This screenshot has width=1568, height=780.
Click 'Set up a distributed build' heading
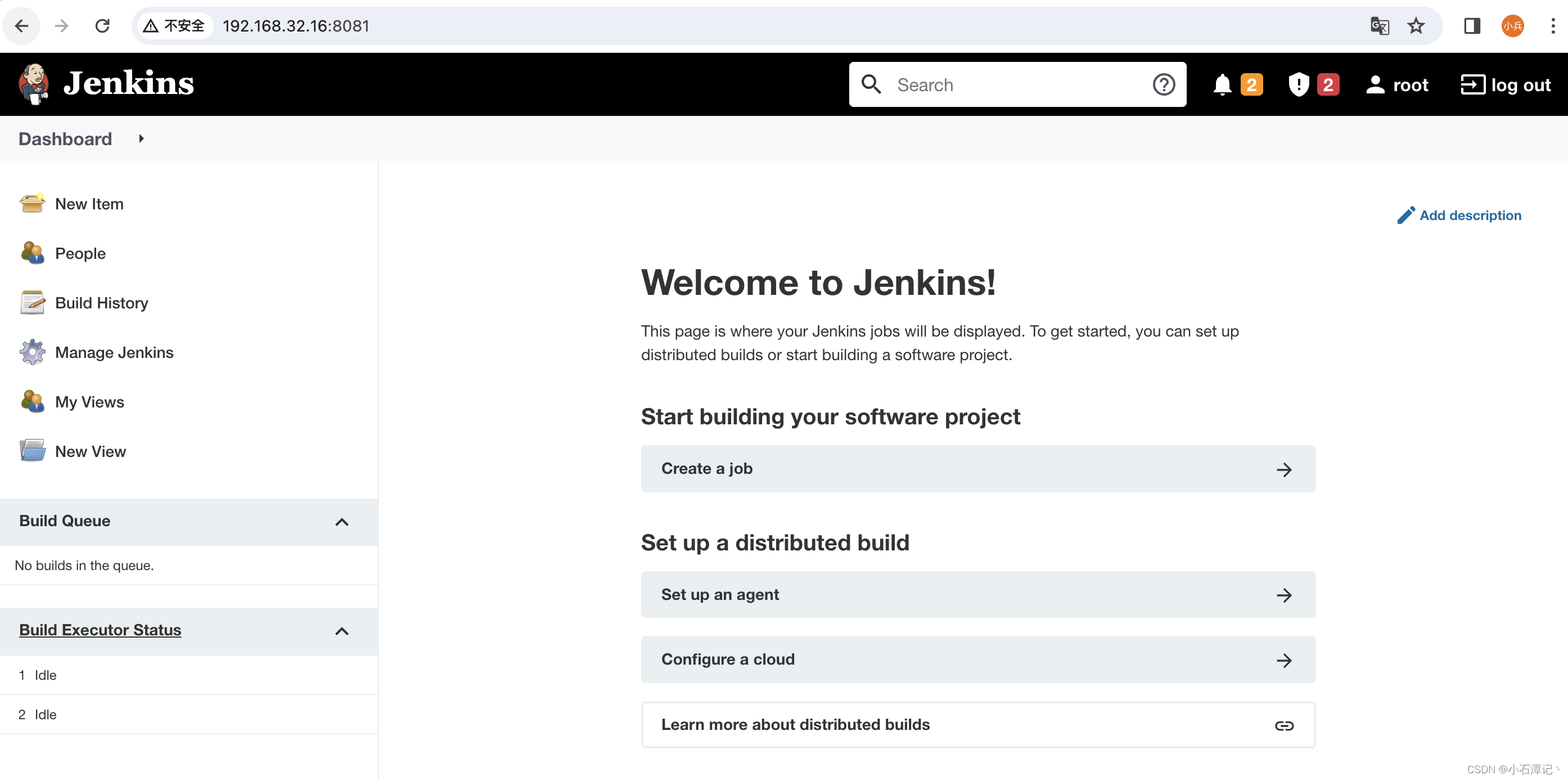tap(775, 543)
